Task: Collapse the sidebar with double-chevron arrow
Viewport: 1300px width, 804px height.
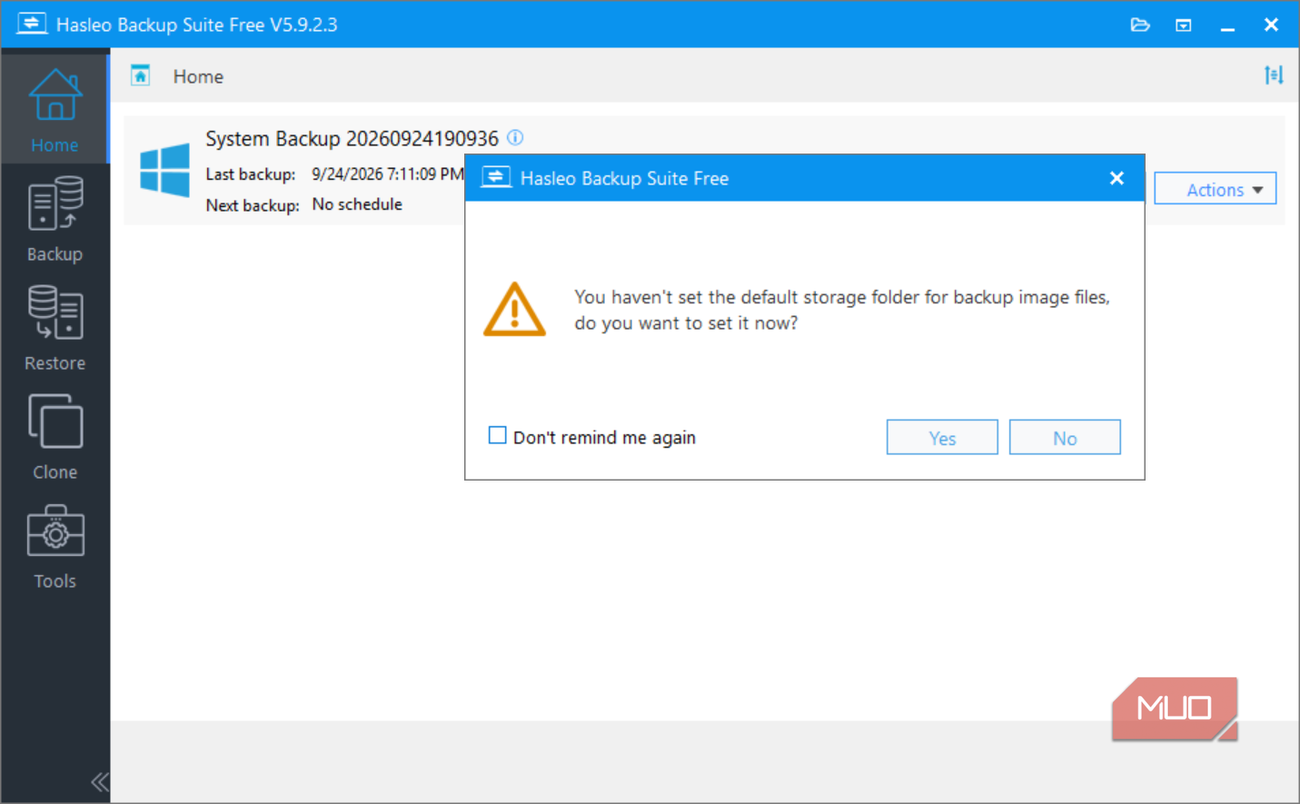Action: tap(99, 782)
